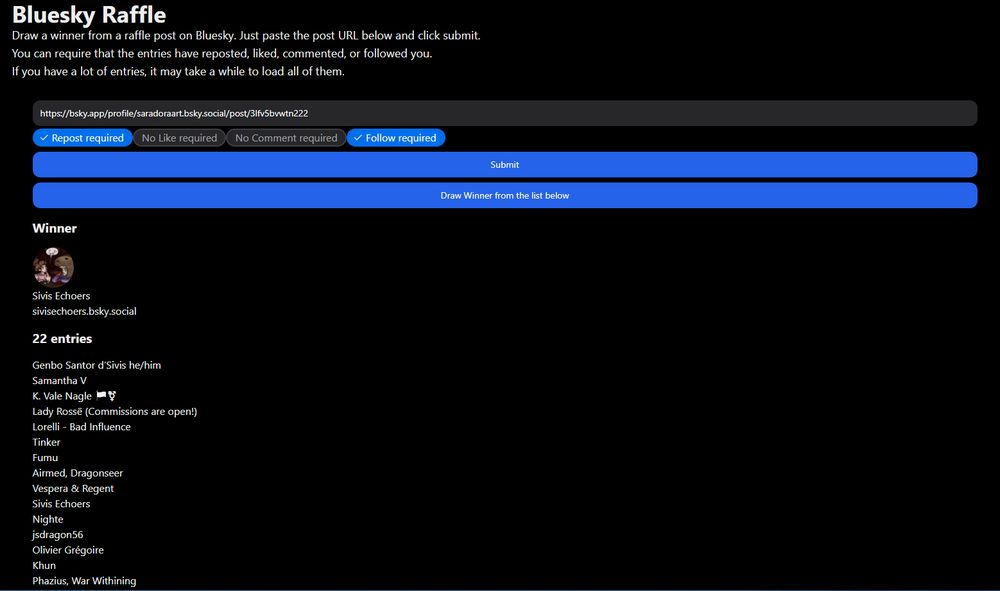
Task: Select entry Olivier Grégoire
Action: coord(68,550)
